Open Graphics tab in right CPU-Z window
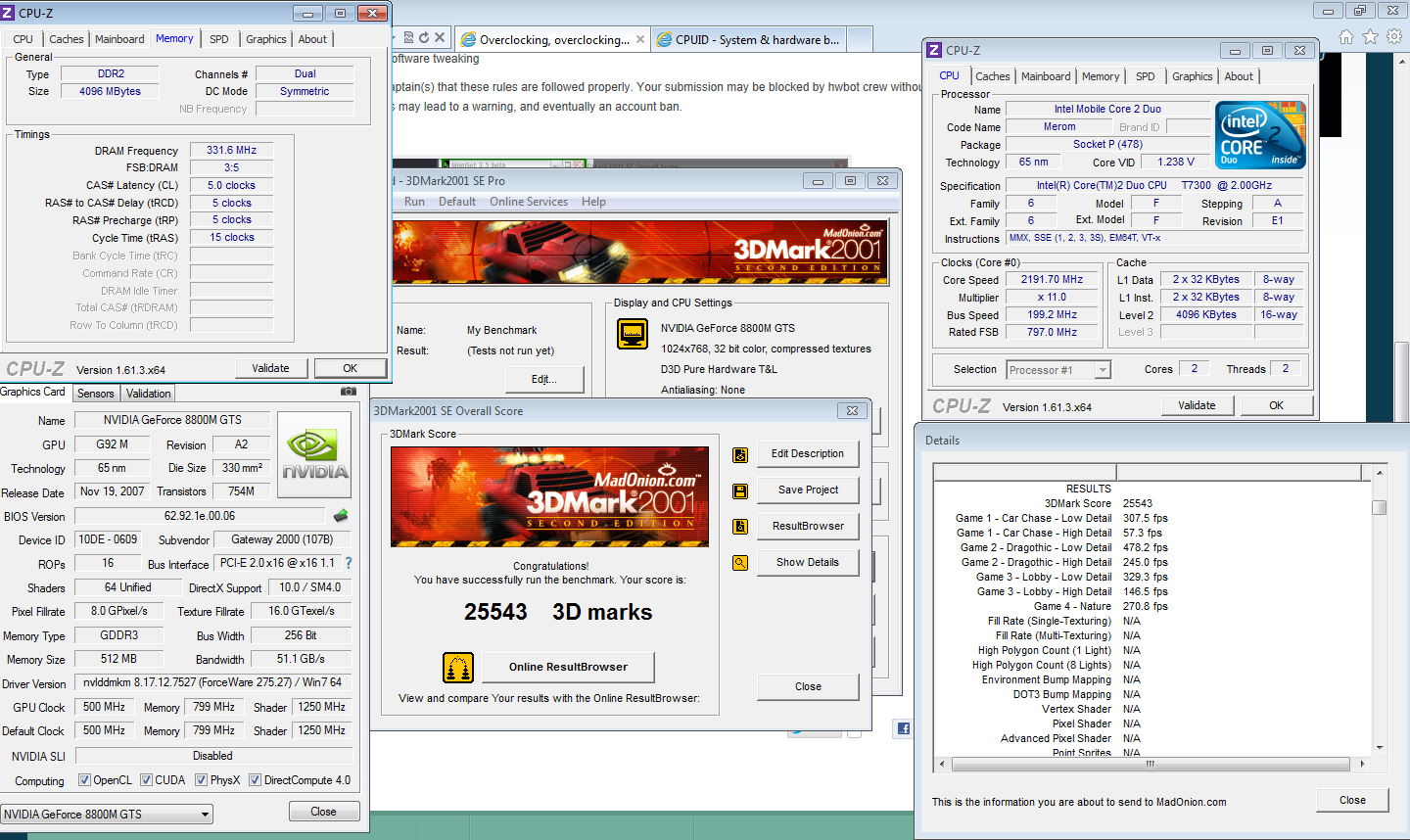This screenshot has height=840, width=1410. pyautogui.click(x=1192, y=76)
